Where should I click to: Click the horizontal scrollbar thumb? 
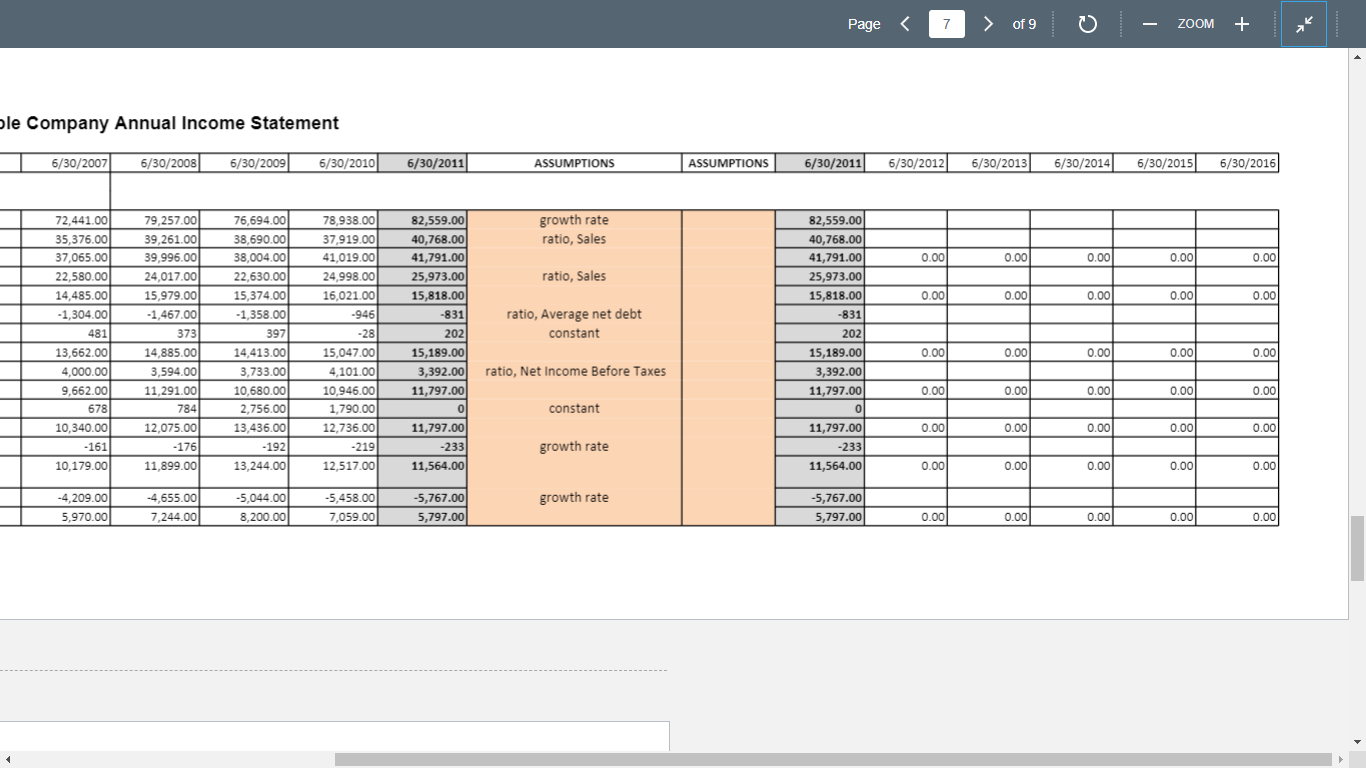(x=833, y=760)
